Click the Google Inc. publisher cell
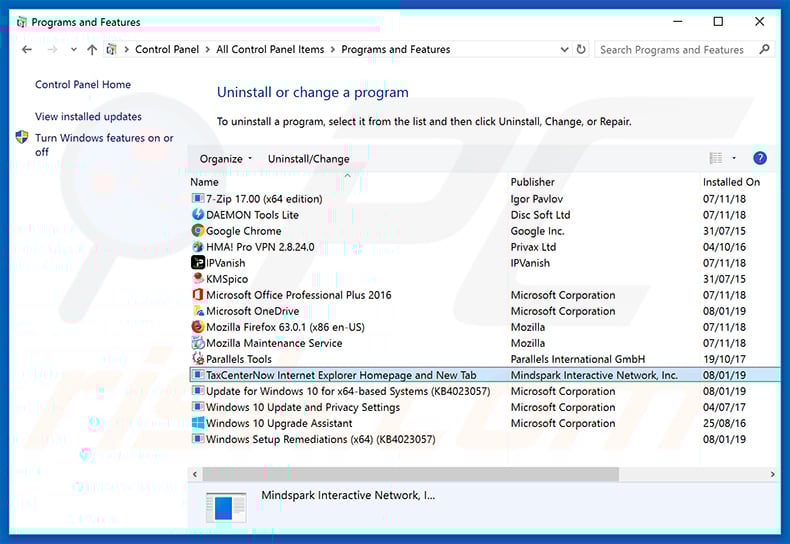The width and height of the screenshot is (790, 544). [537, 231]
